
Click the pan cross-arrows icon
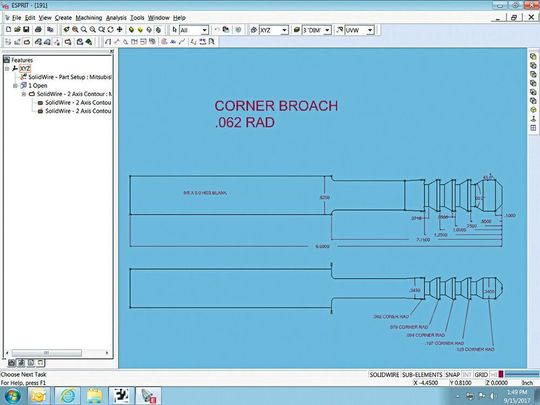click(x=120, y=30)
